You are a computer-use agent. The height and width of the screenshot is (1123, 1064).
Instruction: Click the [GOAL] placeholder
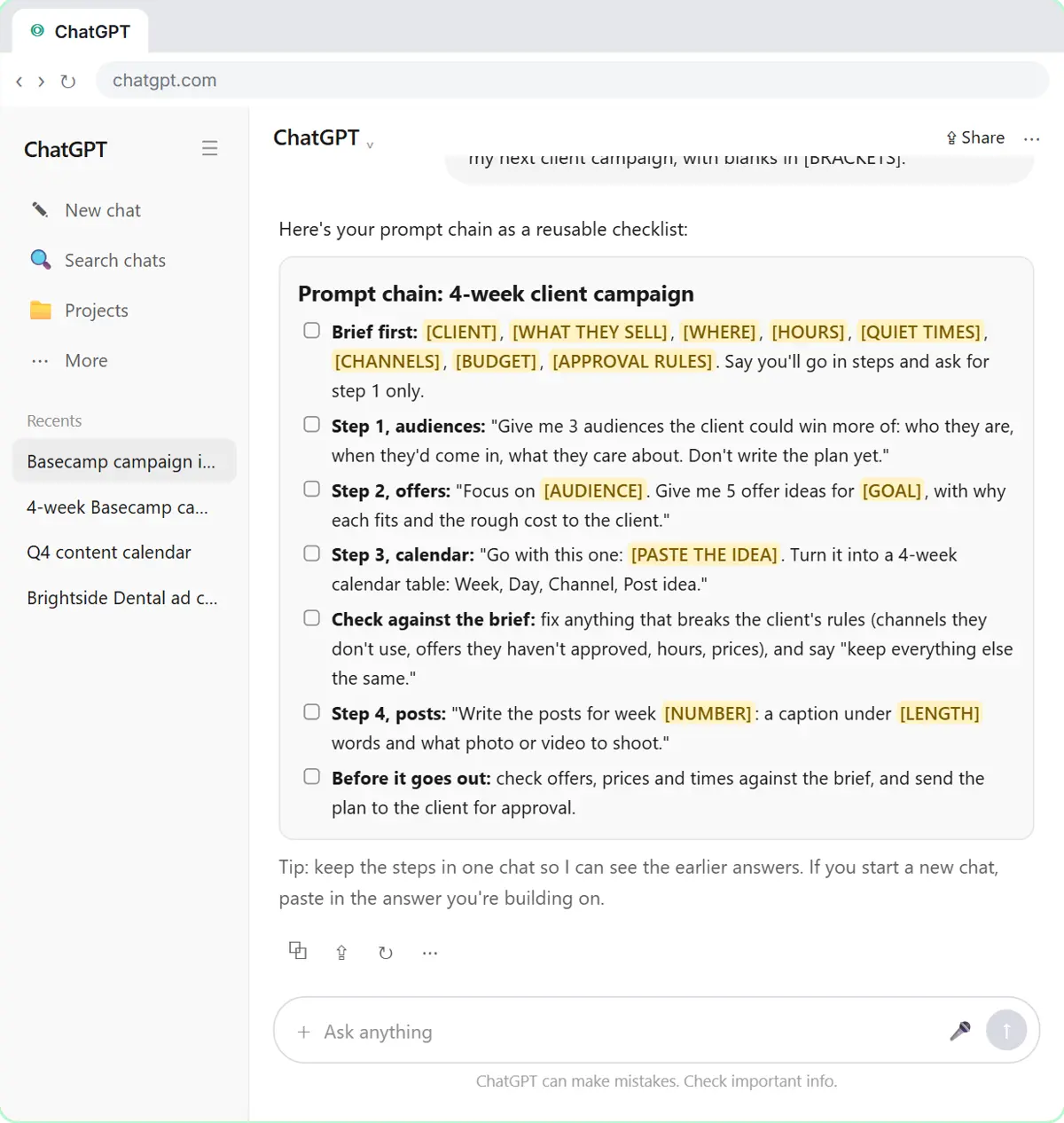pyautogui.click(x=892, y=491)
